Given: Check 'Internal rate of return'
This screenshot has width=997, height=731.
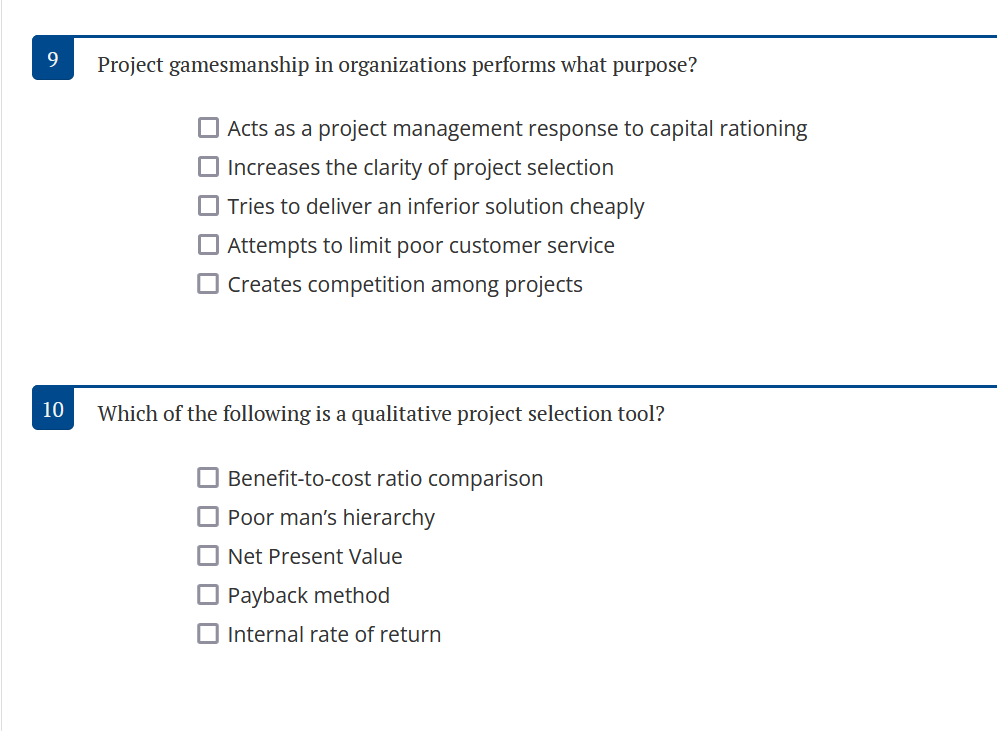Looking at the screenshot, I should point(208,633).
